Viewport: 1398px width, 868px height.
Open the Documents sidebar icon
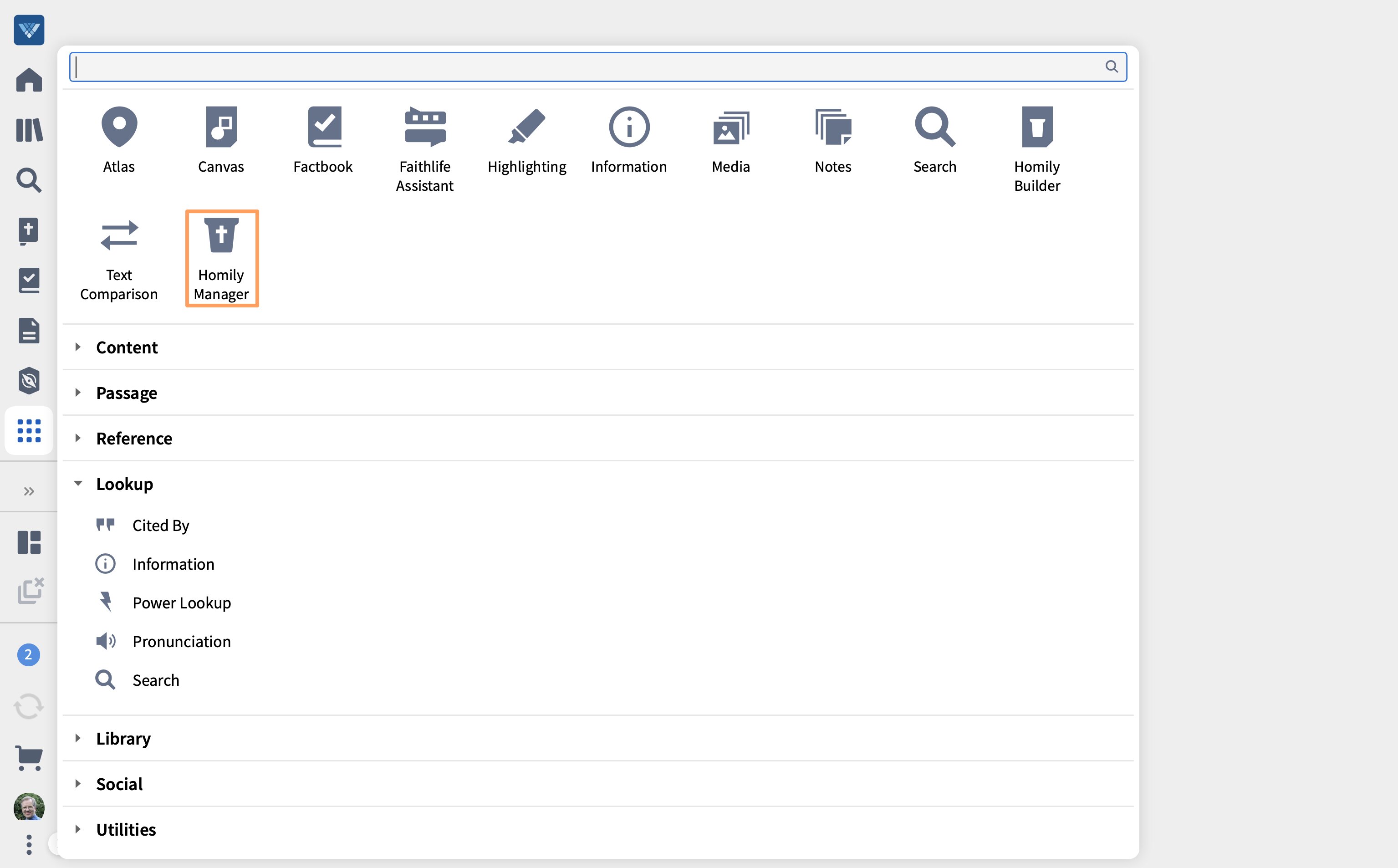pyautogui.click(x=29, y=331)
